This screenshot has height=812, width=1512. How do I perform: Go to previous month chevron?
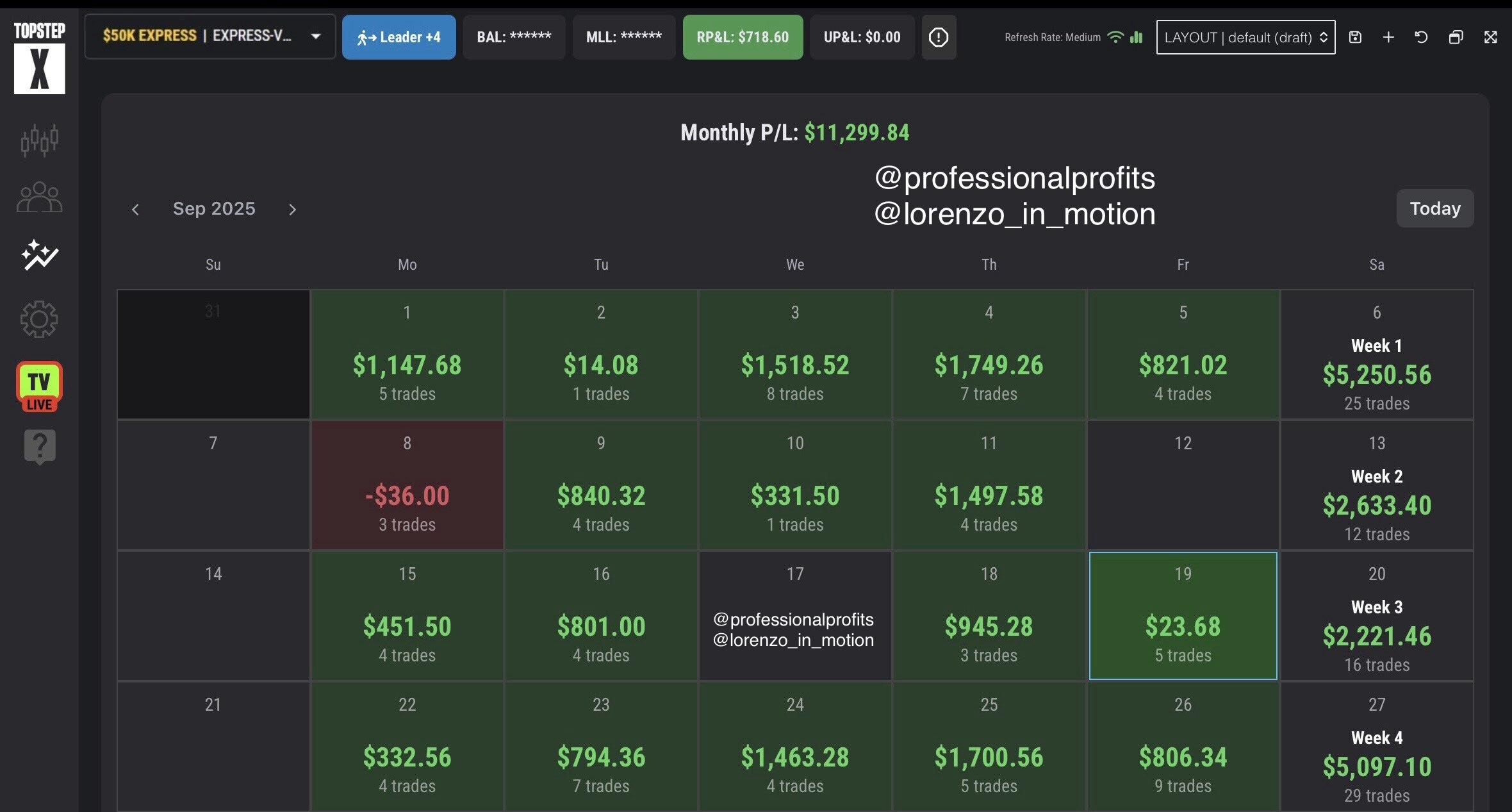click(x=135, y=210)
